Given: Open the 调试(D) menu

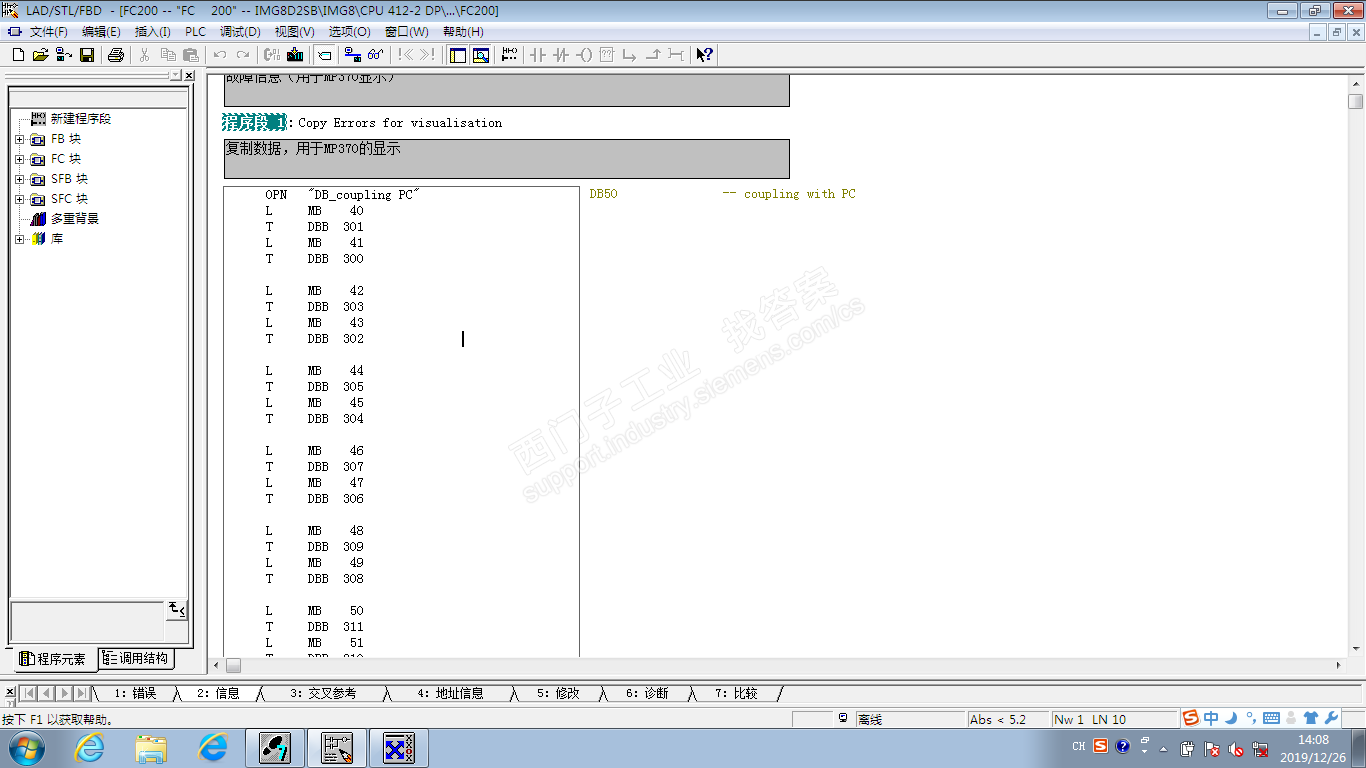Looking at the screenshot, I should point(240,32).
